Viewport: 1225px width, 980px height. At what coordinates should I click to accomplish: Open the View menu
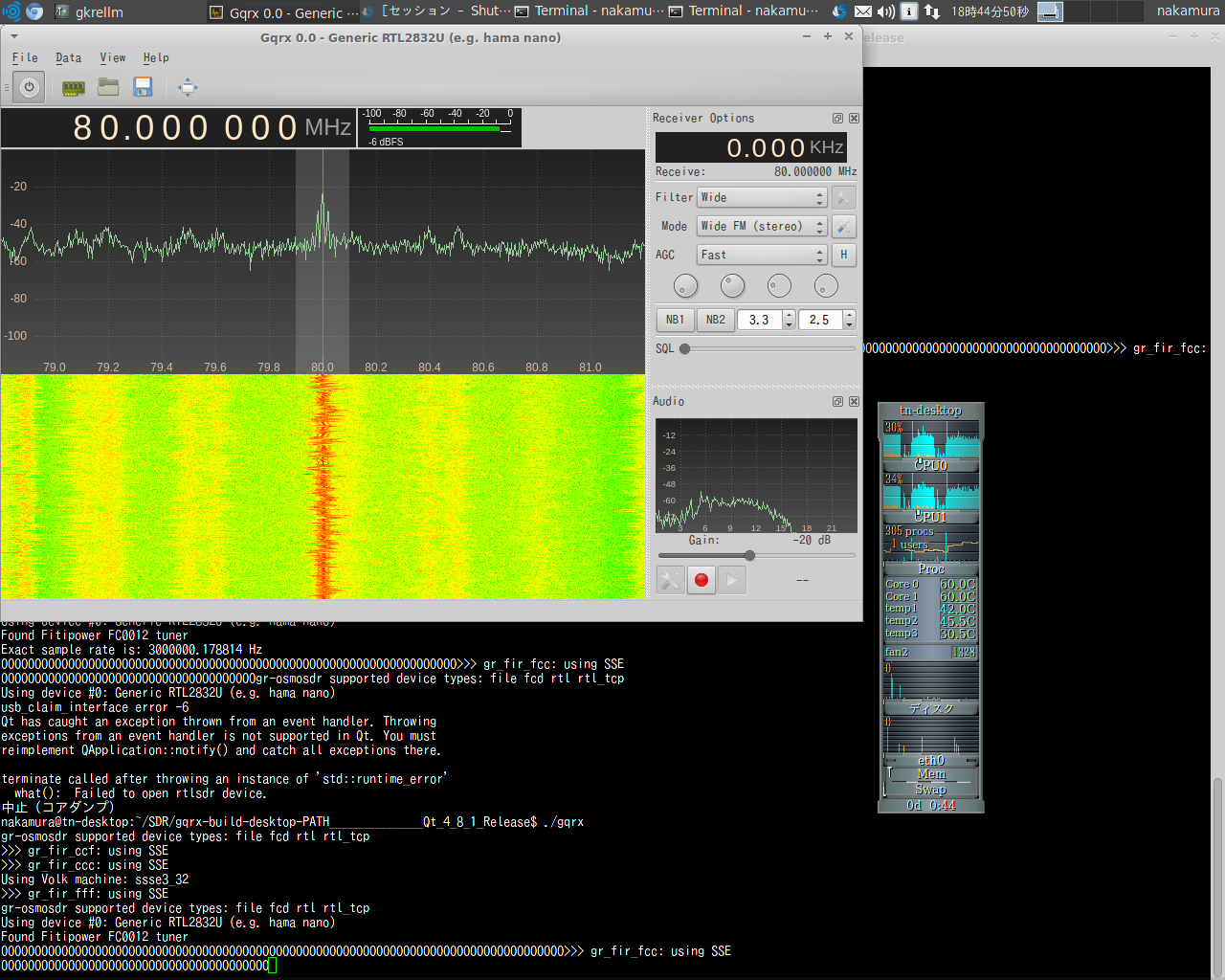(x=112, y=57)
